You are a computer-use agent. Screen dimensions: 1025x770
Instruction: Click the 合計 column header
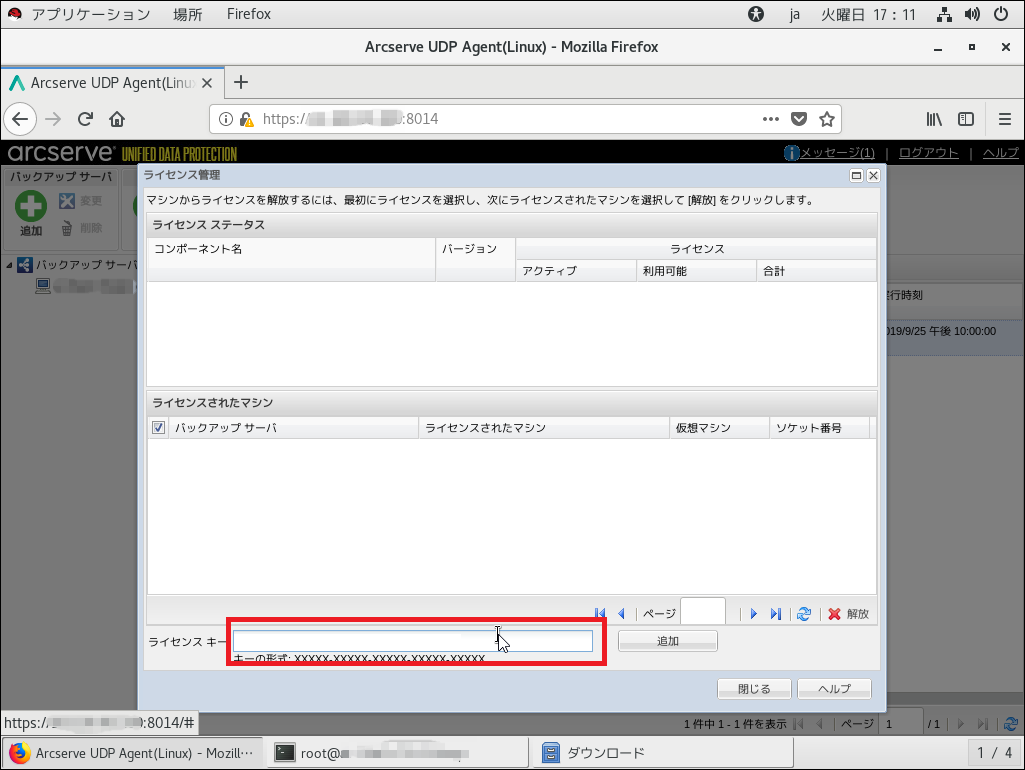(816, 271)
